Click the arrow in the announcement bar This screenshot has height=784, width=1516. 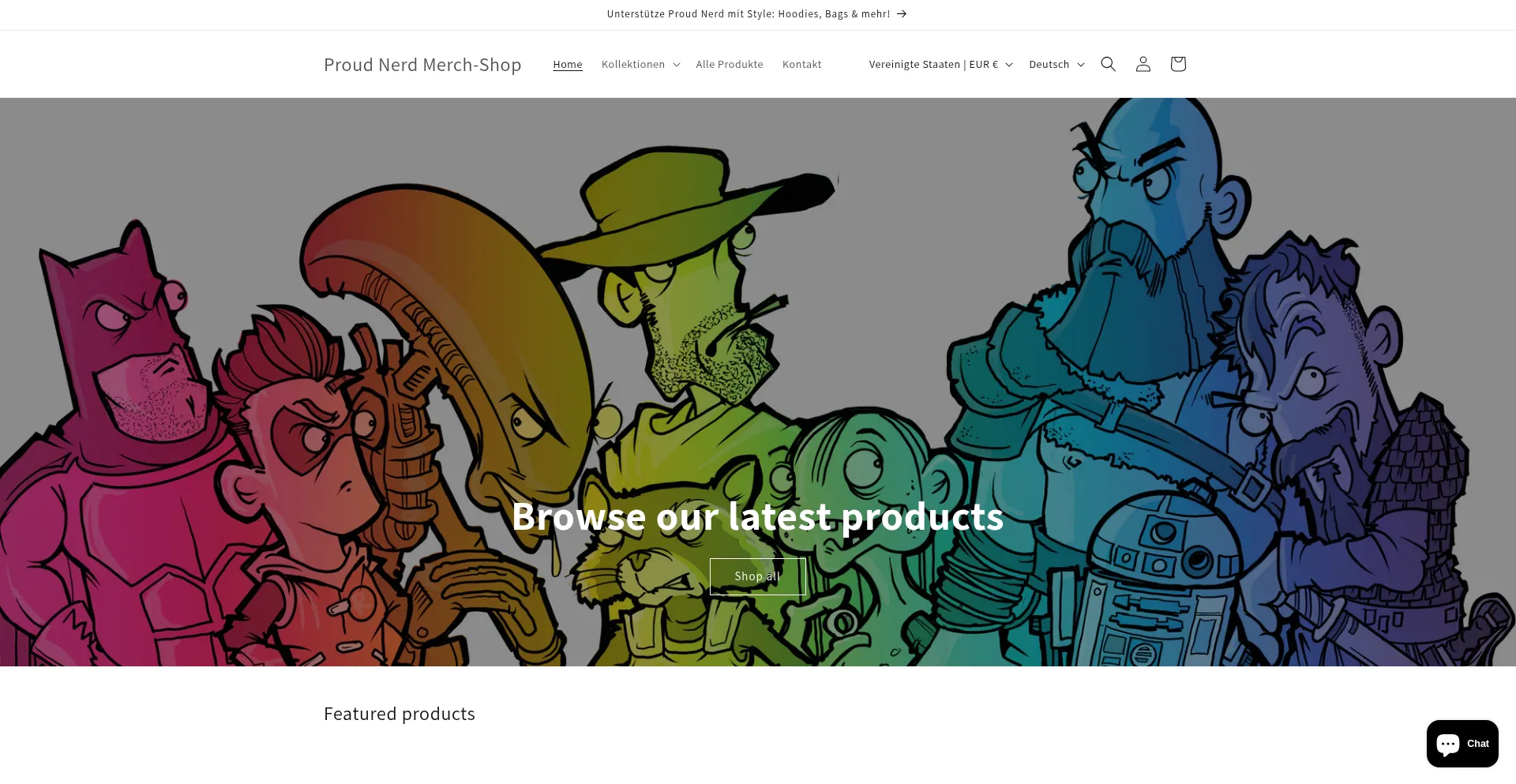tap(901, 14)
